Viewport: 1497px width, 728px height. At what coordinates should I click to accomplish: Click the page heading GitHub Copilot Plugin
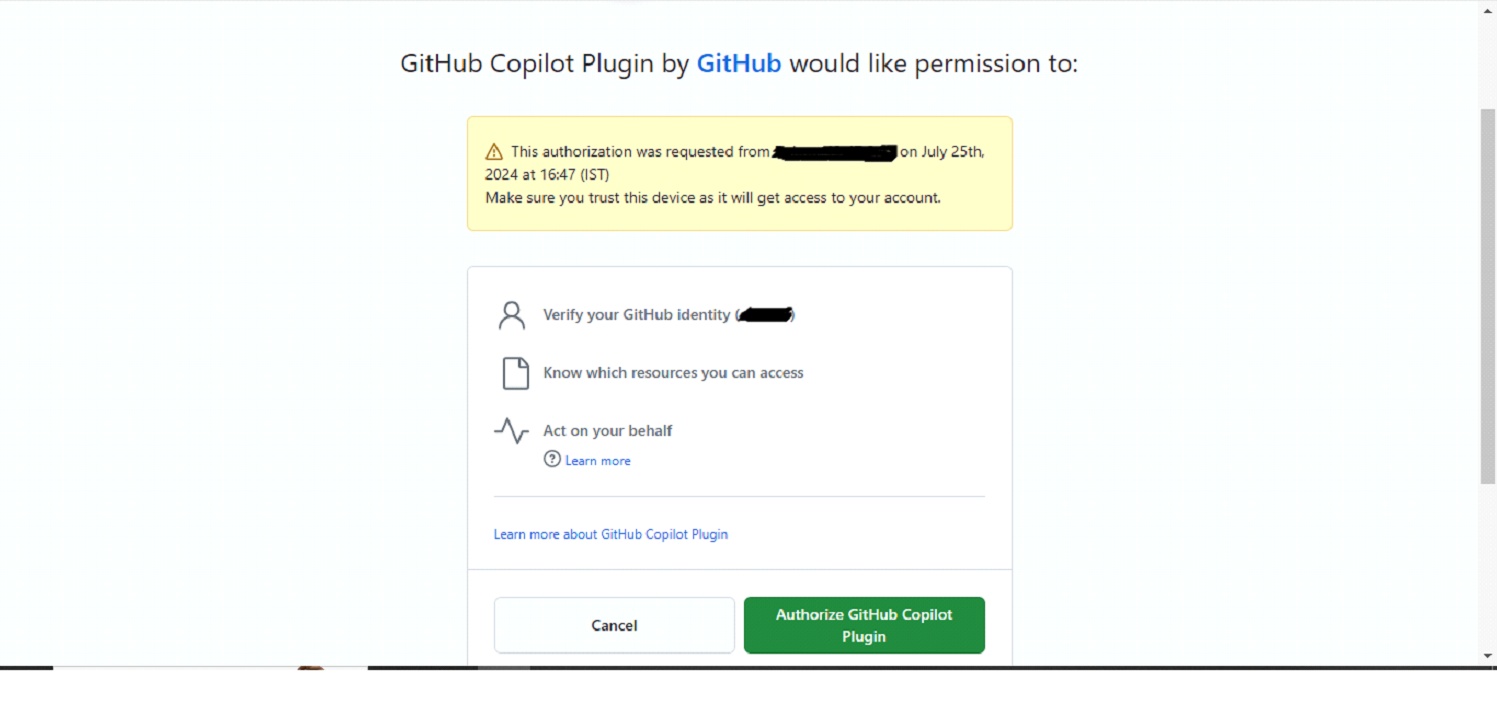point(545,63)
